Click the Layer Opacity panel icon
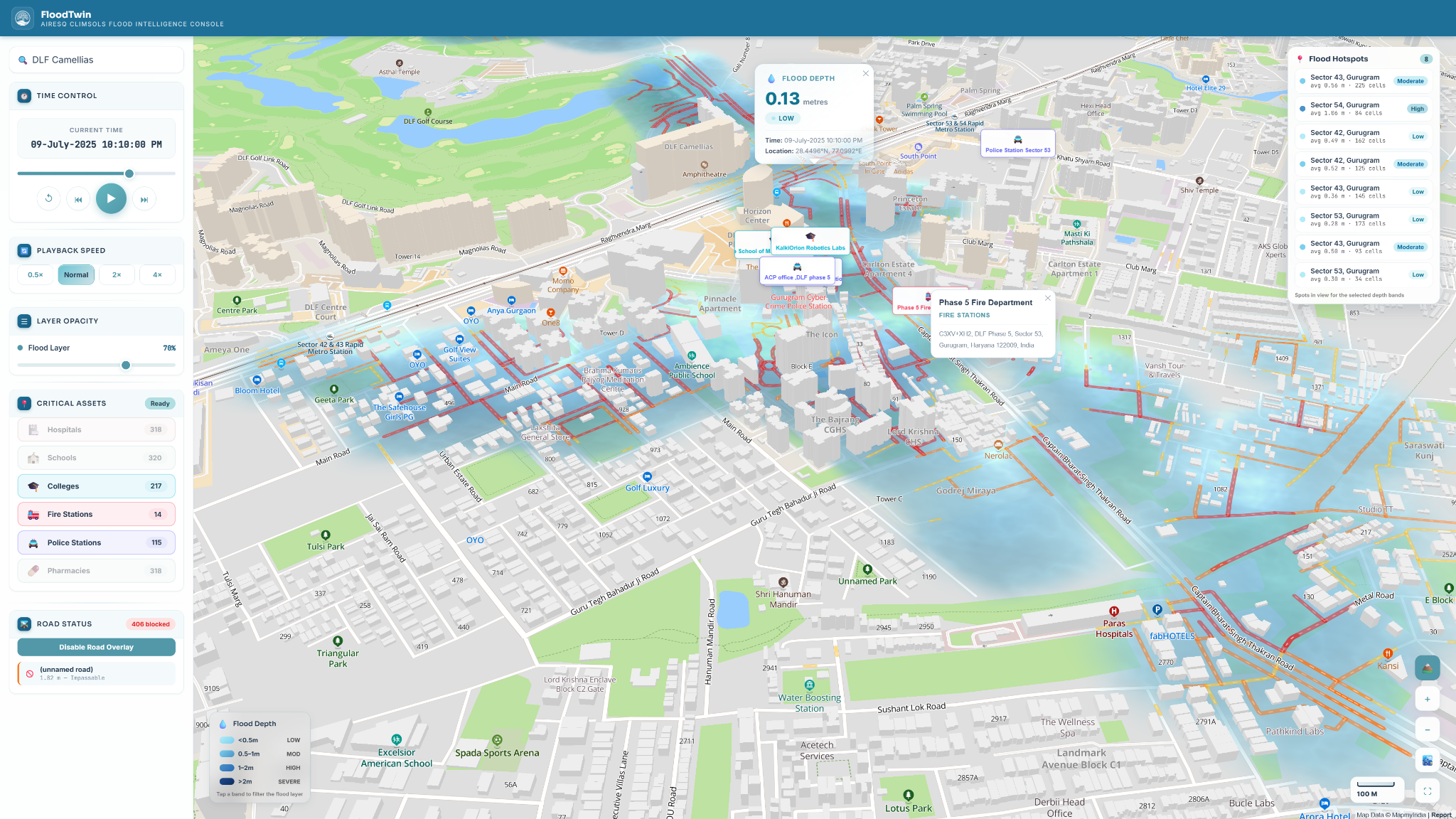Viewport: 1456px width, 819px height. point(24,321)
